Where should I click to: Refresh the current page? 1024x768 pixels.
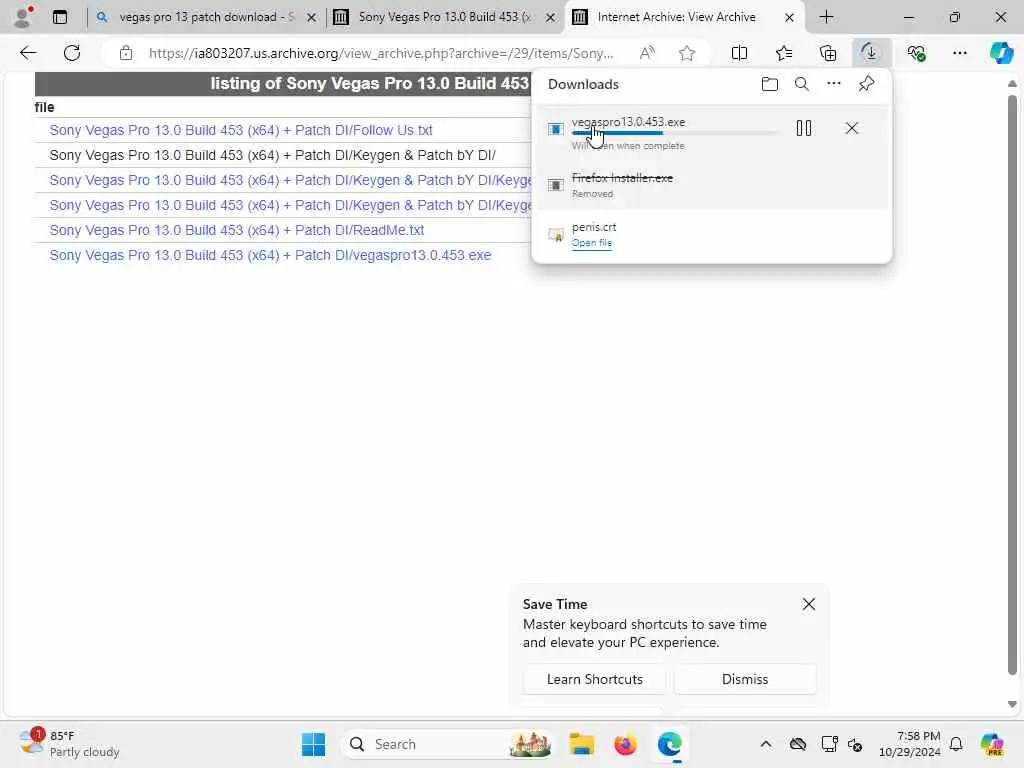pos(72,53)
